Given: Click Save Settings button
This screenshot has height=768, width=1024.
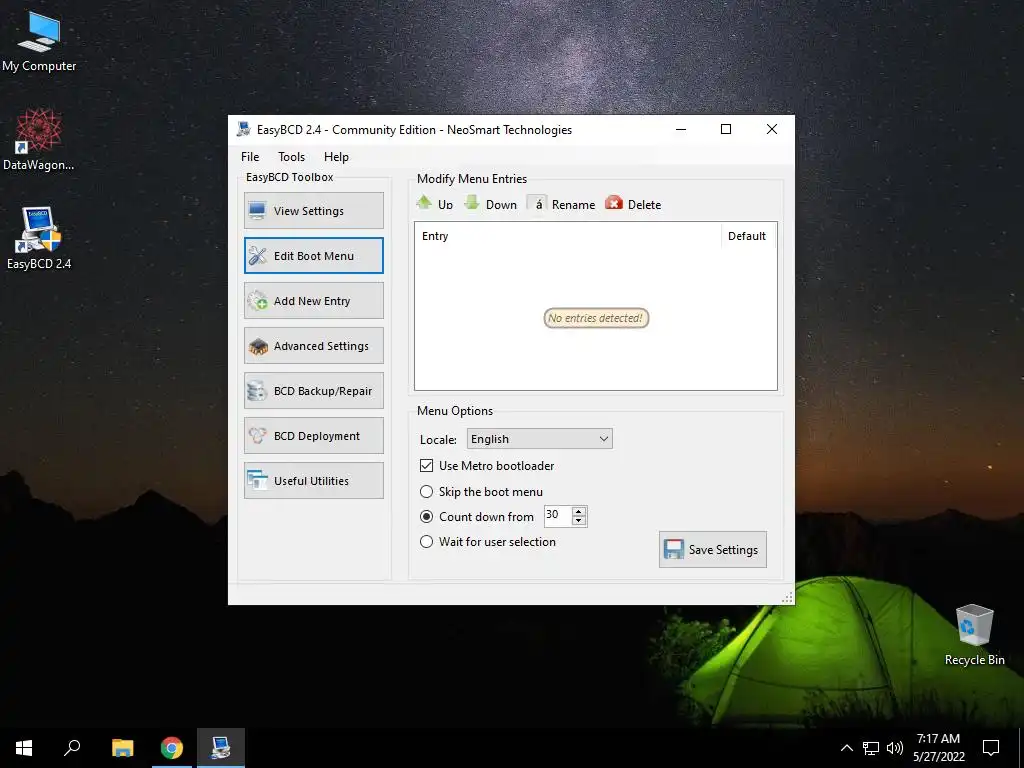Looking at the screenshot, I should click(x=712, y=549).
